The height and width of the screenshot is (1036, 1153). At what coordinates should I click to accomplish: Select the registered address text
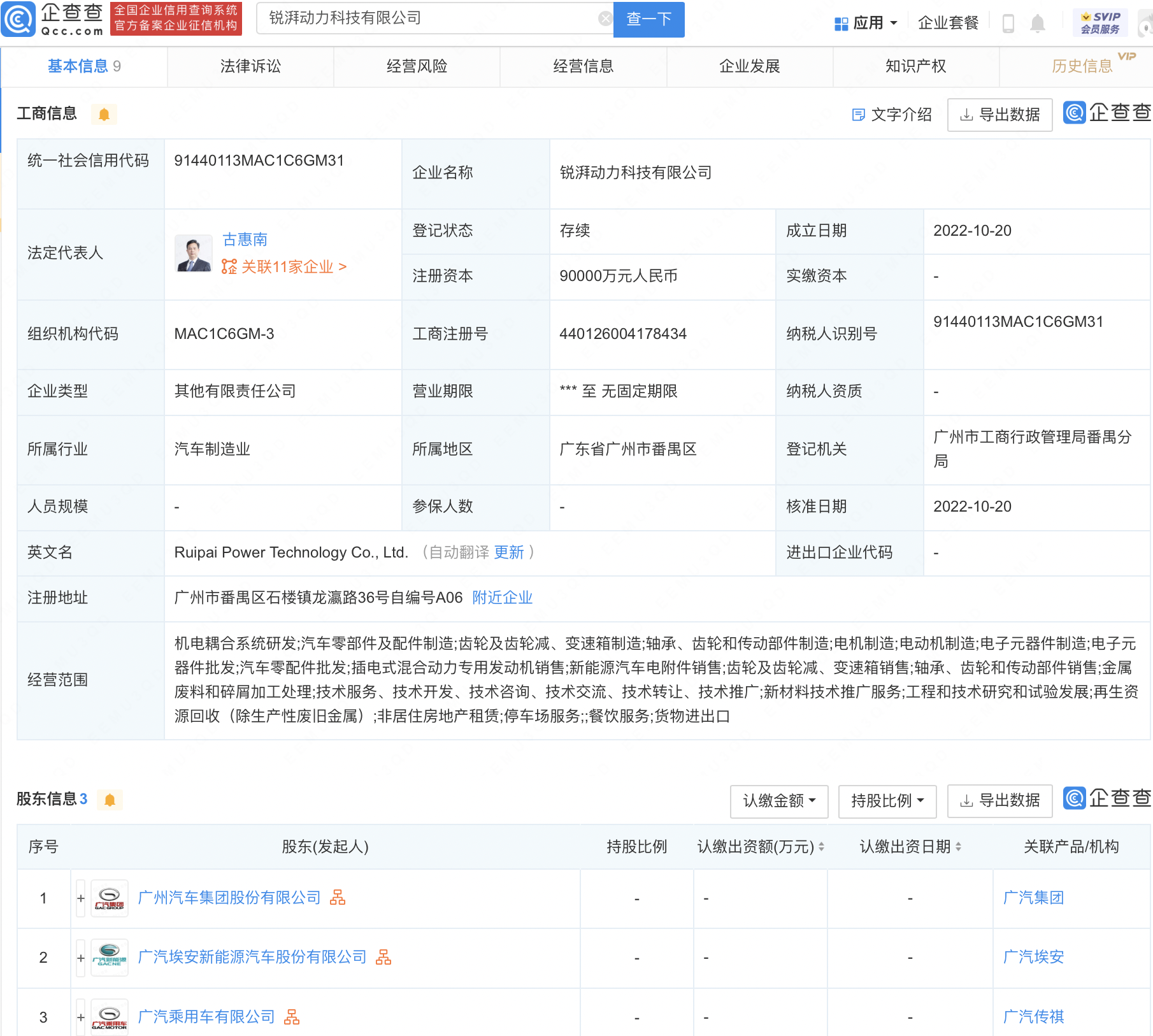[x=319, y=598]
